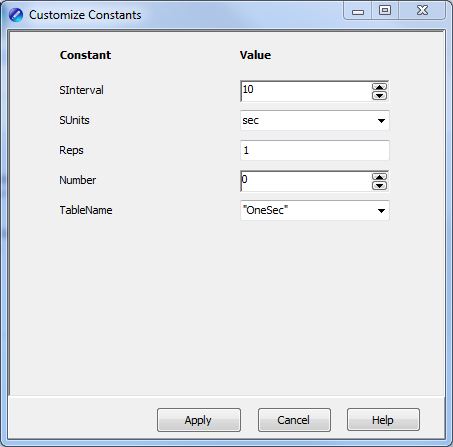453x447 pixels.
Task: Decrease SInterval with the down arrow
Action: click(x=379, y=96)
